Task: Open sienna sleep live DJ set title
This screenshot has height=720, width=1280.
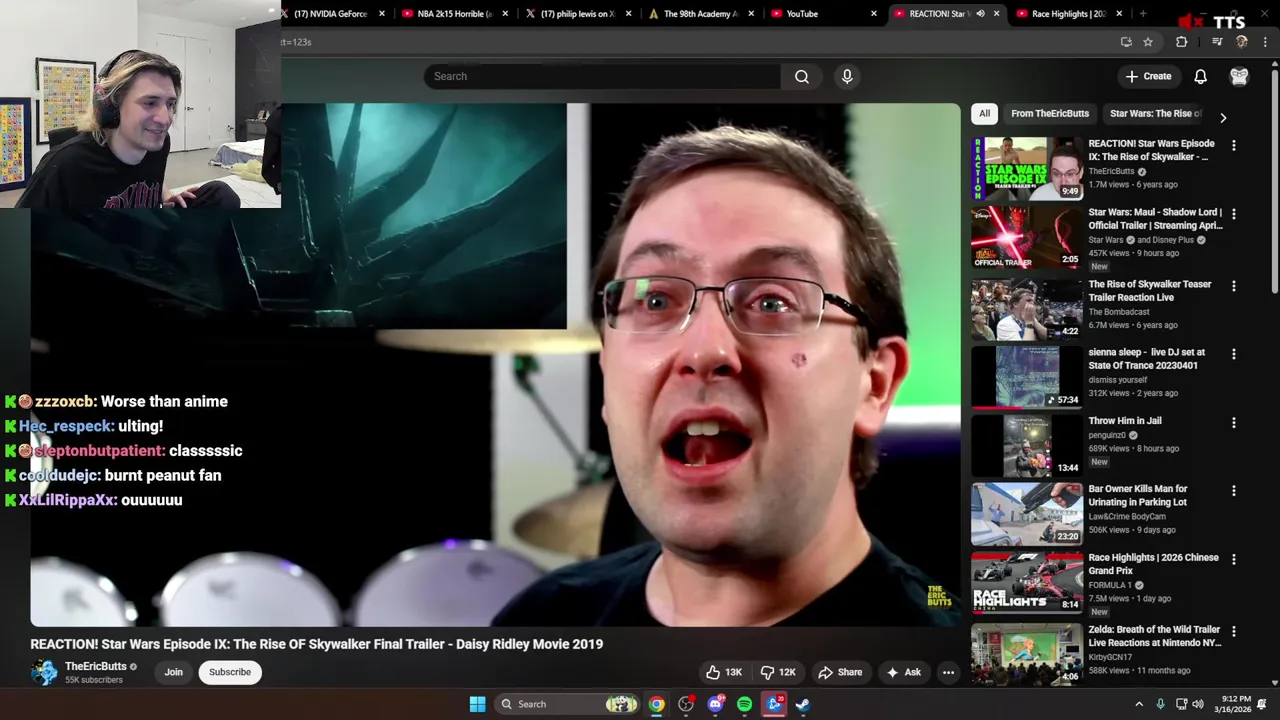Action: [x=1146, y=359]
